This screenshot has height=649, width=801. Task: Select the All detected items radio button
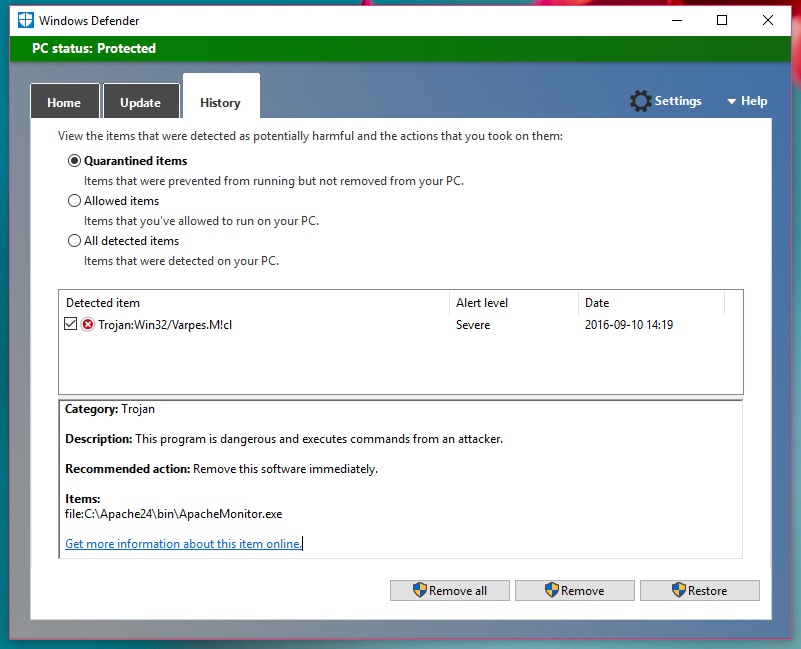pyautogui.click(x=75, y=241)
